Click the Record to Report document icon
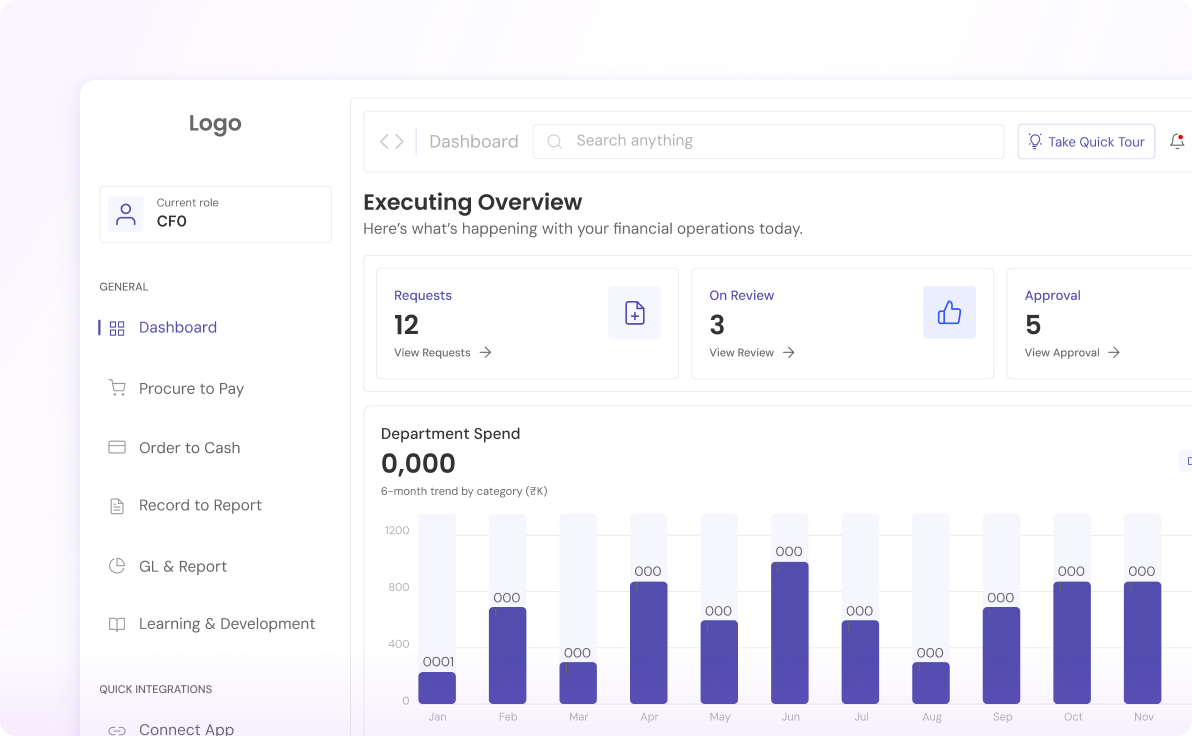 pyautogui.click(x=117, y=506)
